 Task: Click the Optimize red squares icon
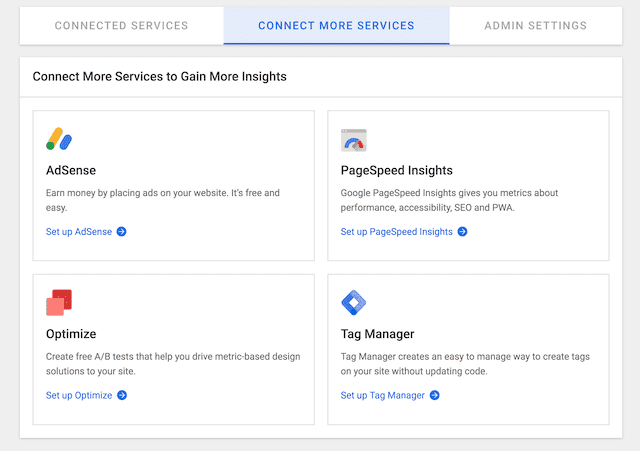pos(59,302)
